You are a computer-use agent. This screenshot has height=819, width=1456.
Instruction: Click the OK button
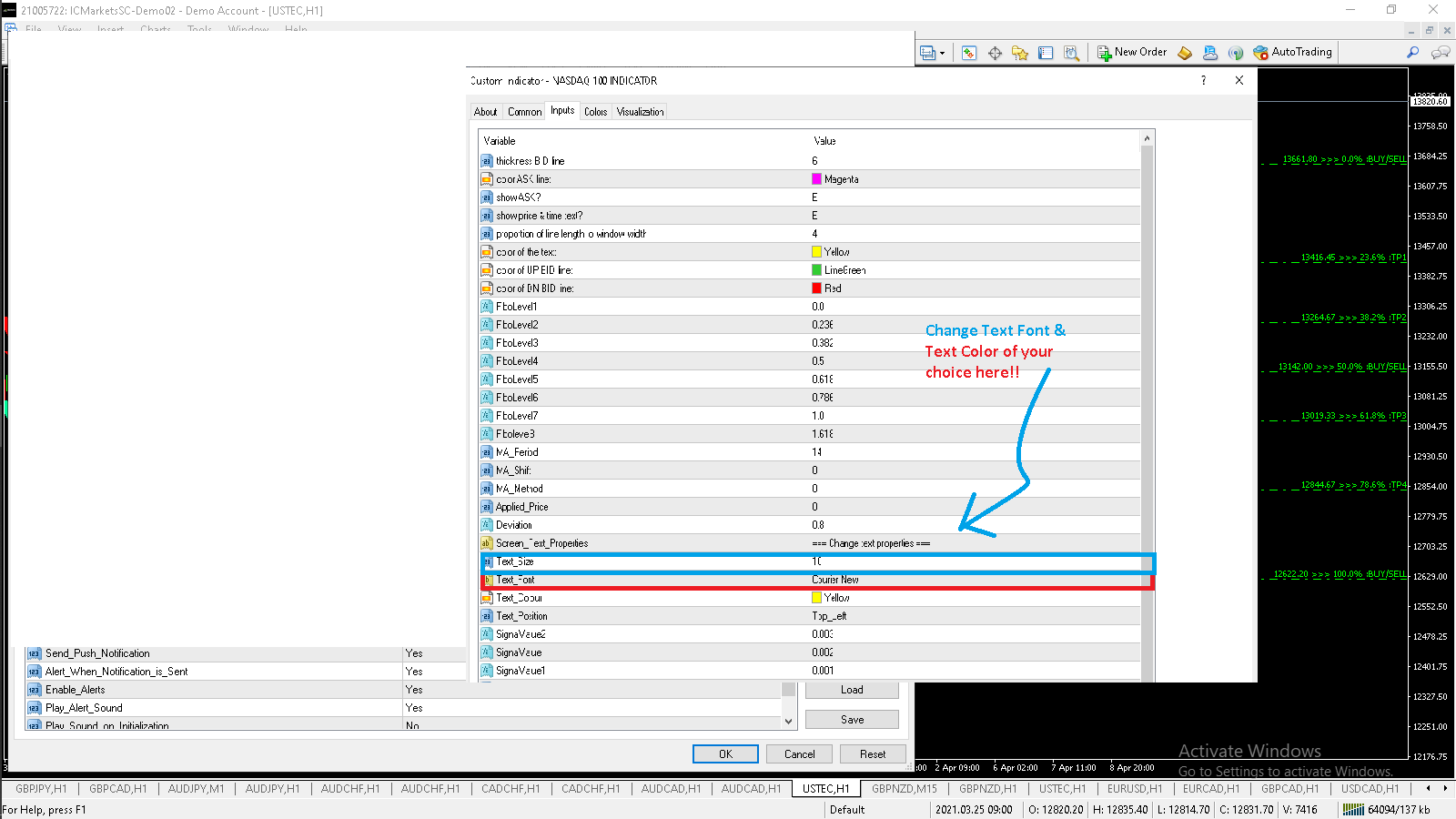click(x=725, y=754)
